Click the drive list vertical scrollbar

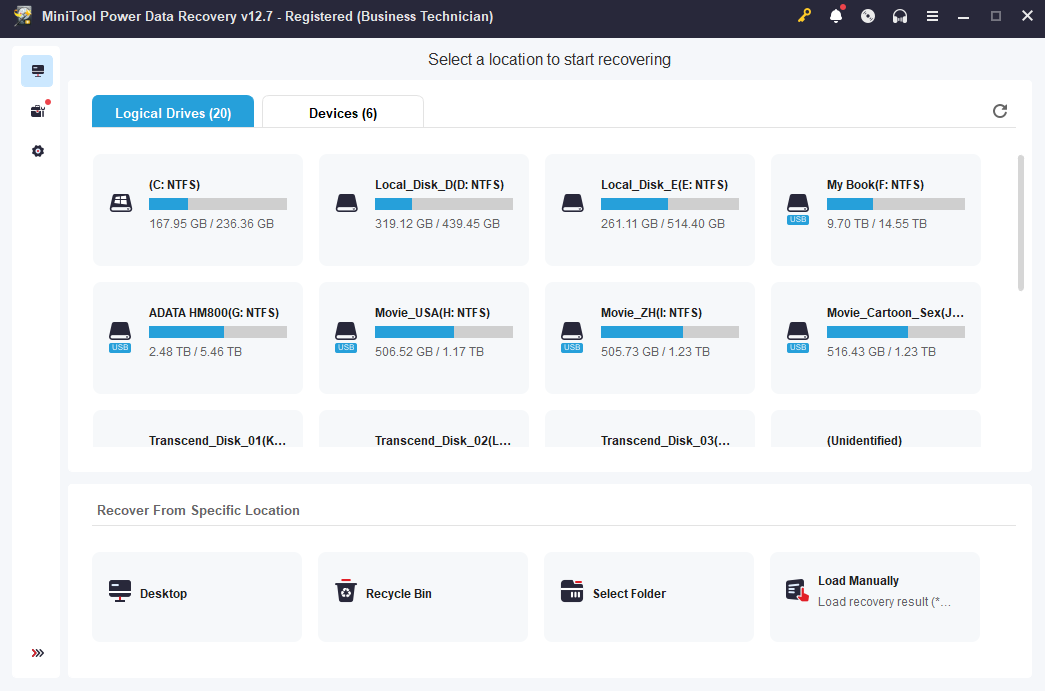[x=1020, y=222]
